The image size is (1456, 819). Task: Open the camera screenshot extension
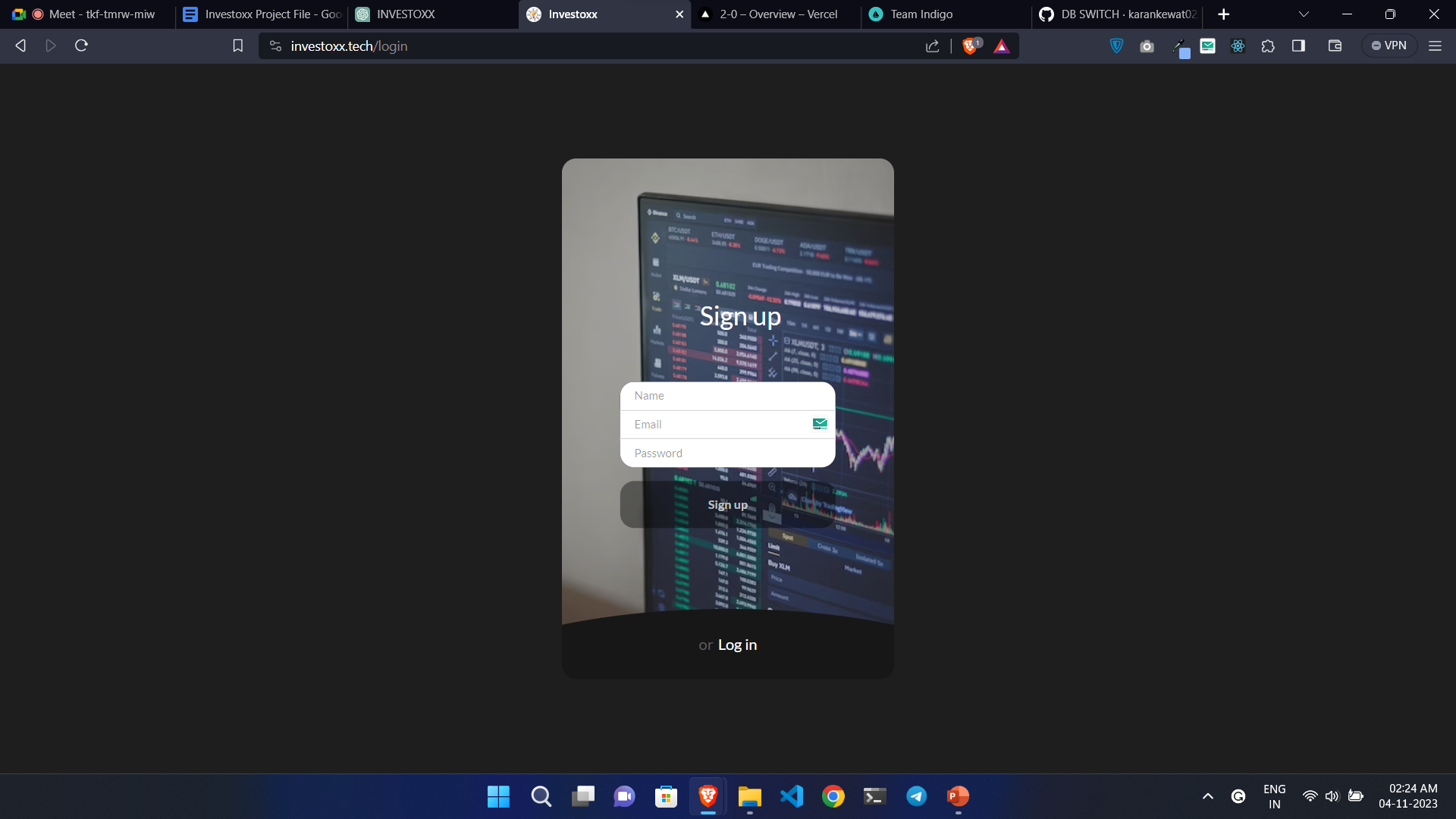click(1147, 46)
